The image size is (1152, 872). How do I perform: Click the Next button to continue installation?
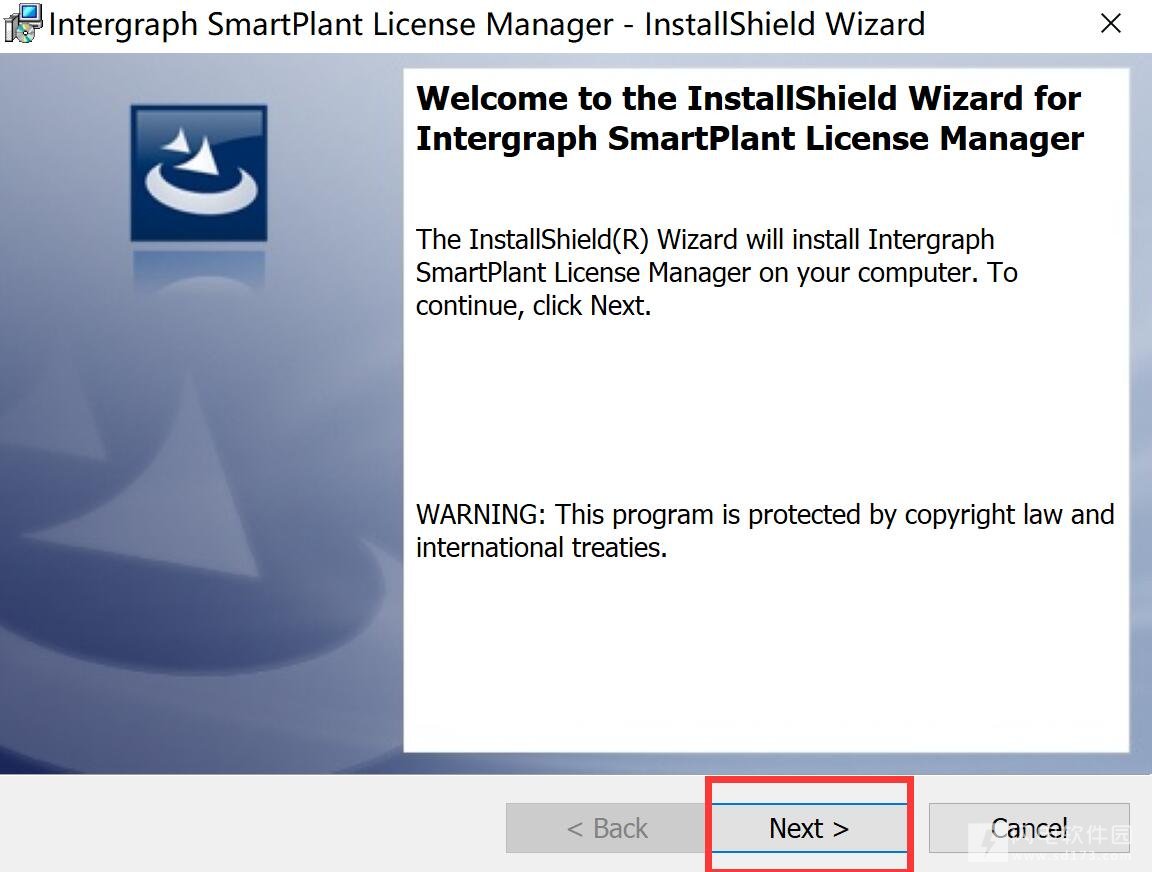pyautogui.click(x=809, y=828)
